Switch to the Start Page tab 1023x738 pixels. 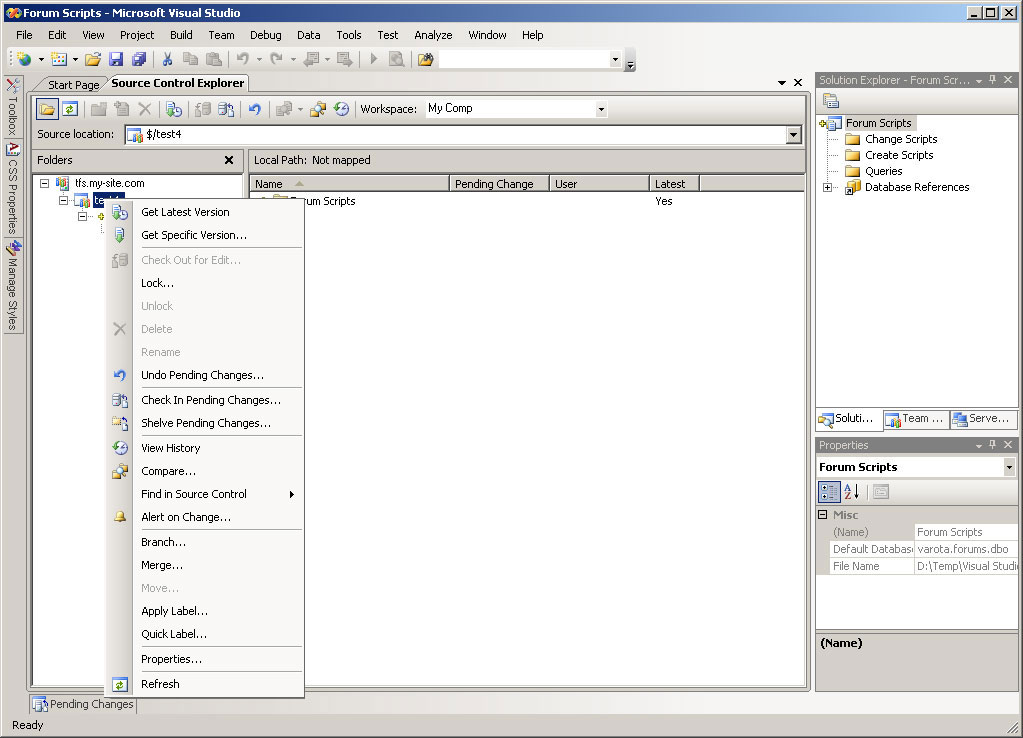tap(72, 84)
